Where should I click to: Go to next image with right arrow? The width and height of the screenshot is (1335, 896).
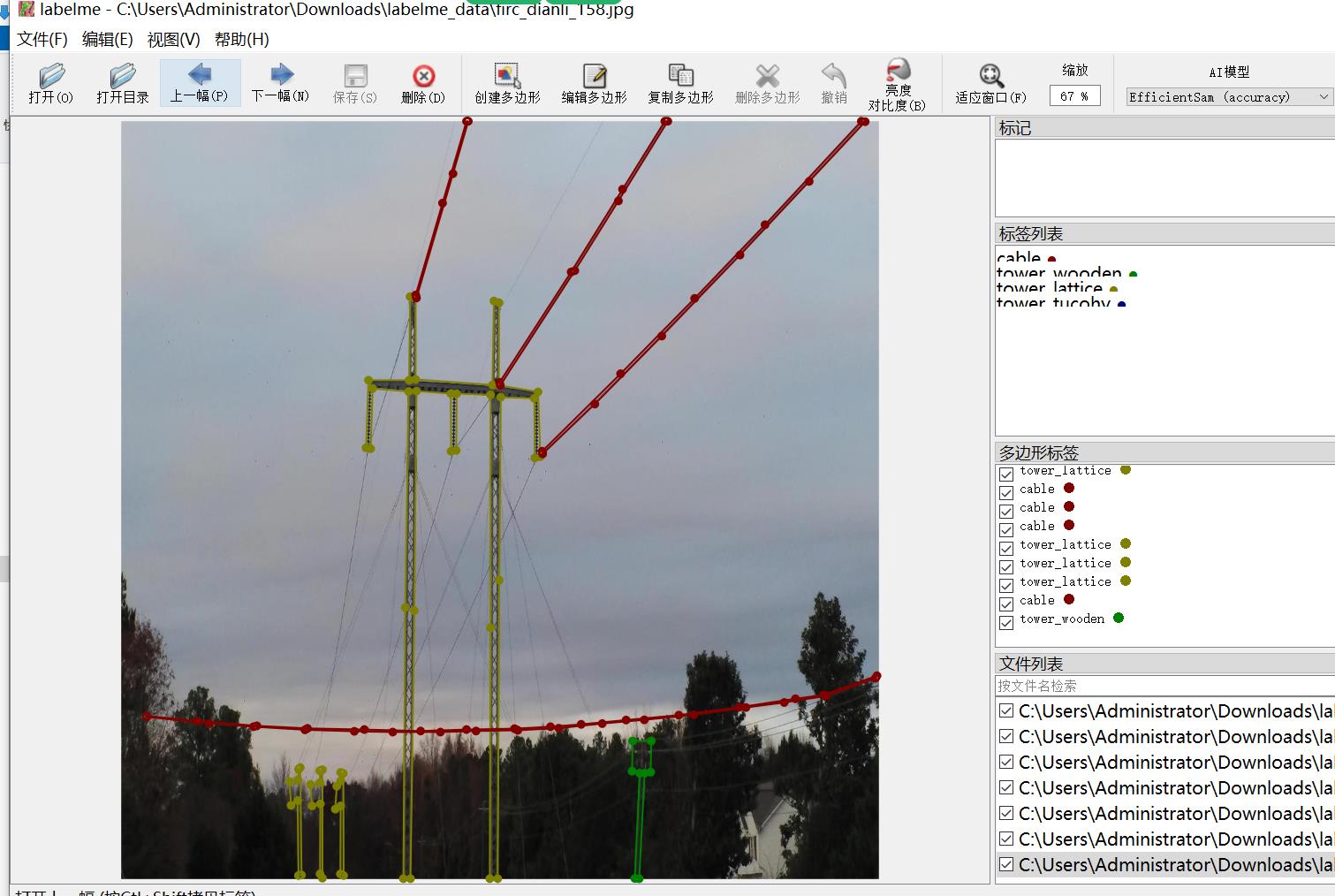coord(281,75)
